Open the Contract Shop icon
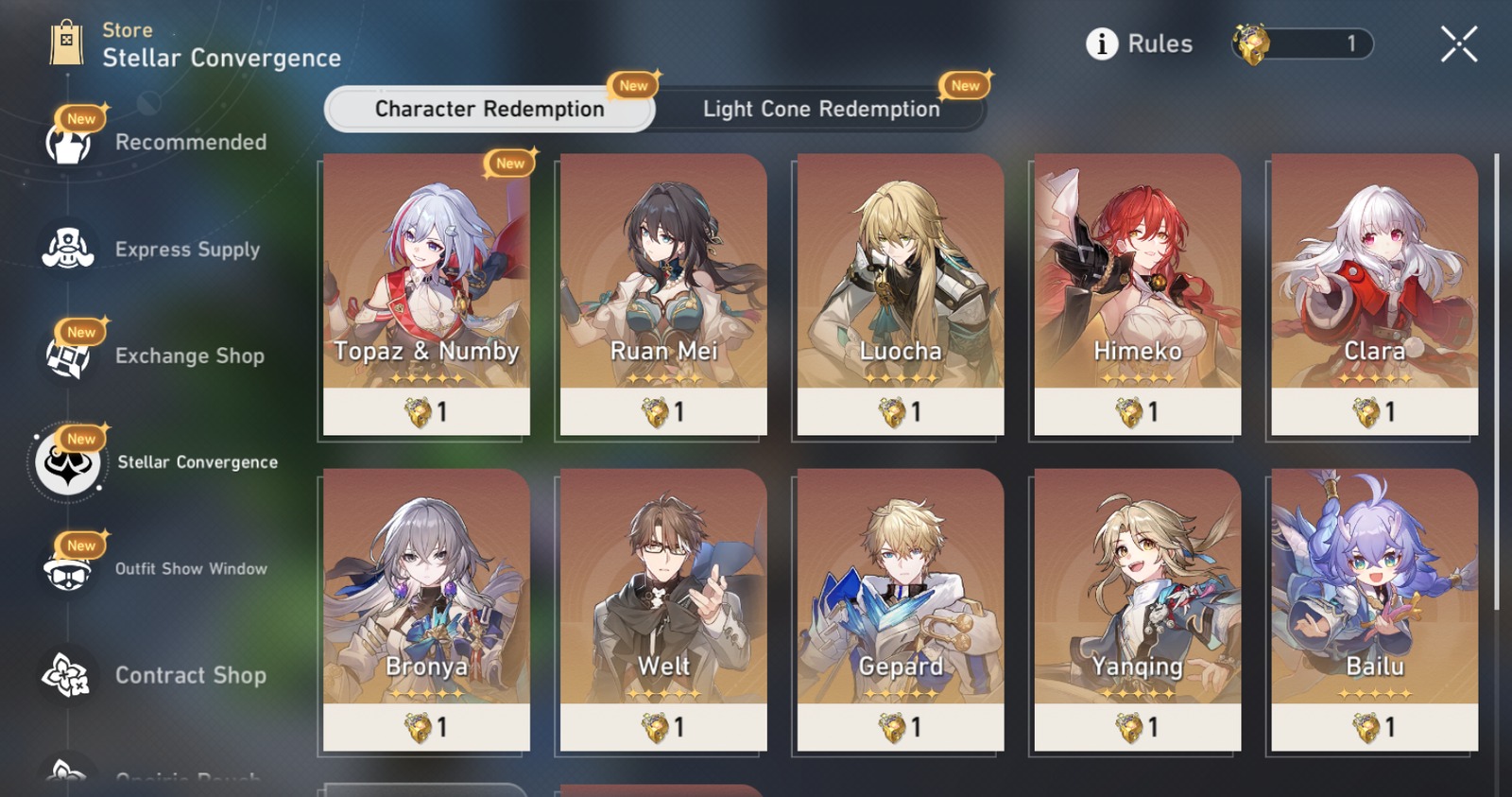Image resolution: width=1512 pixels, height=797 pixels. pyautogui.click(x=68, y=675)
